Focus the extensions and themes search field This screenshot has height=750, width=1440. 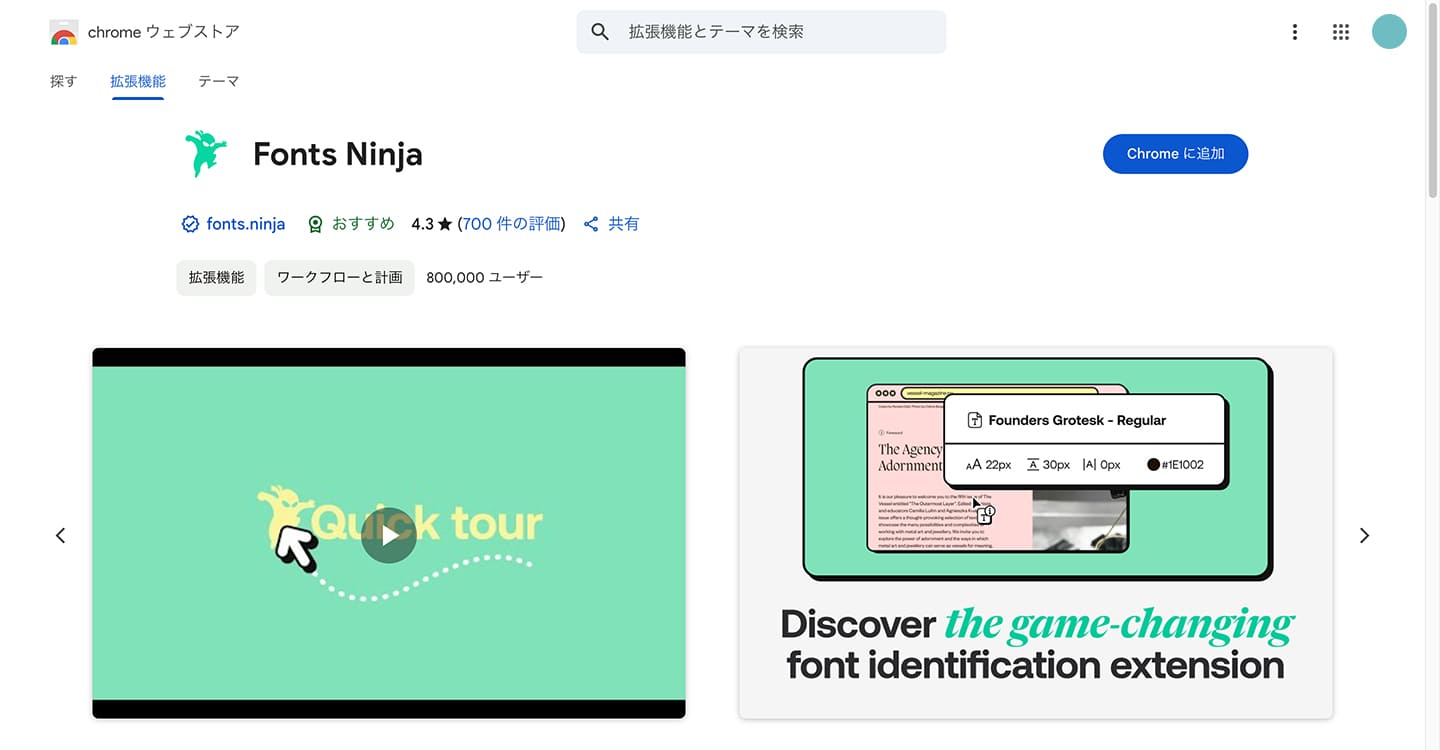(761, 32)
